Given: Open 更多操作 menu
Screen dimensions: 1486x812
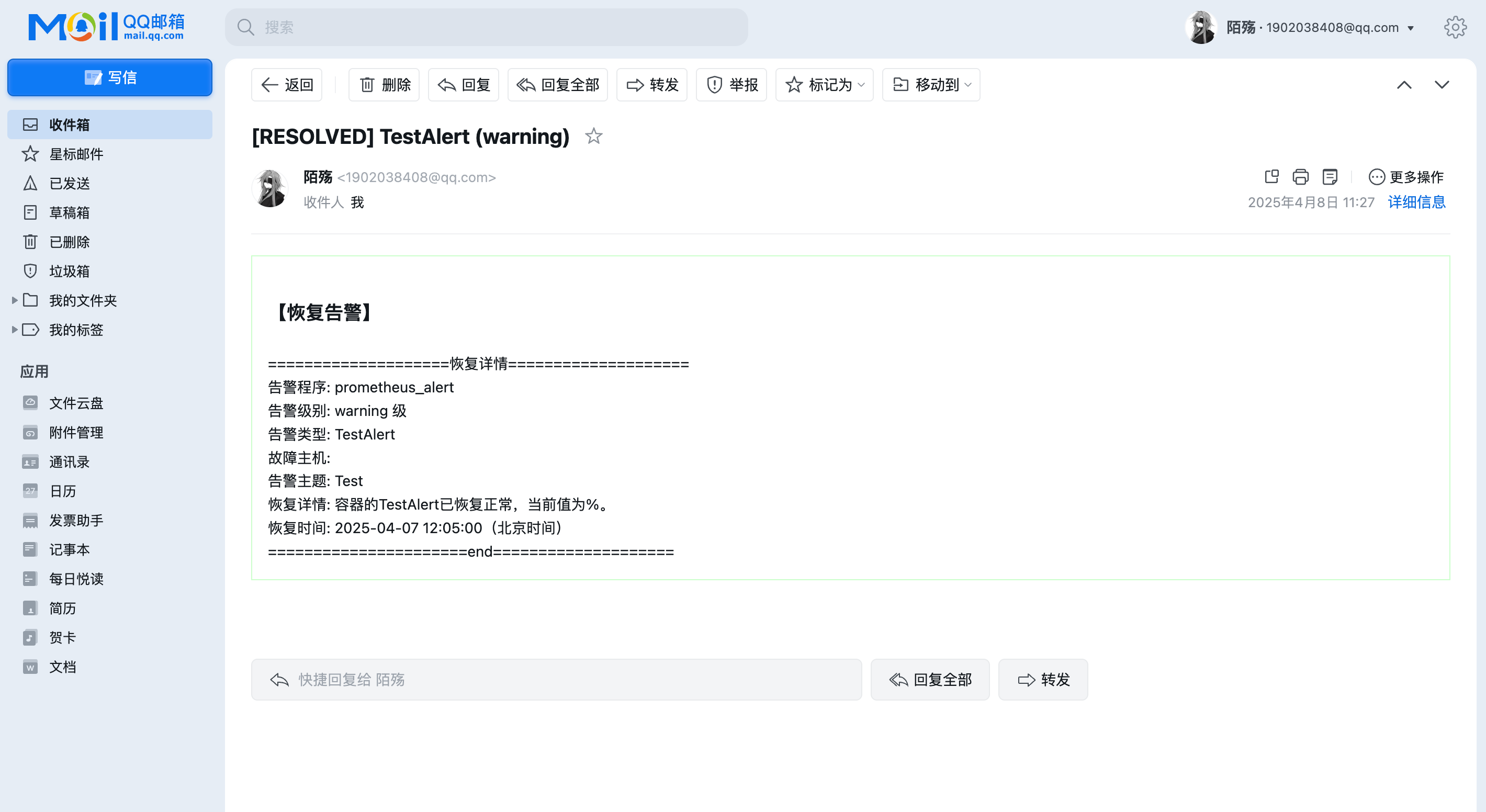Looking at the screenshot, I should click(1406, 176).
